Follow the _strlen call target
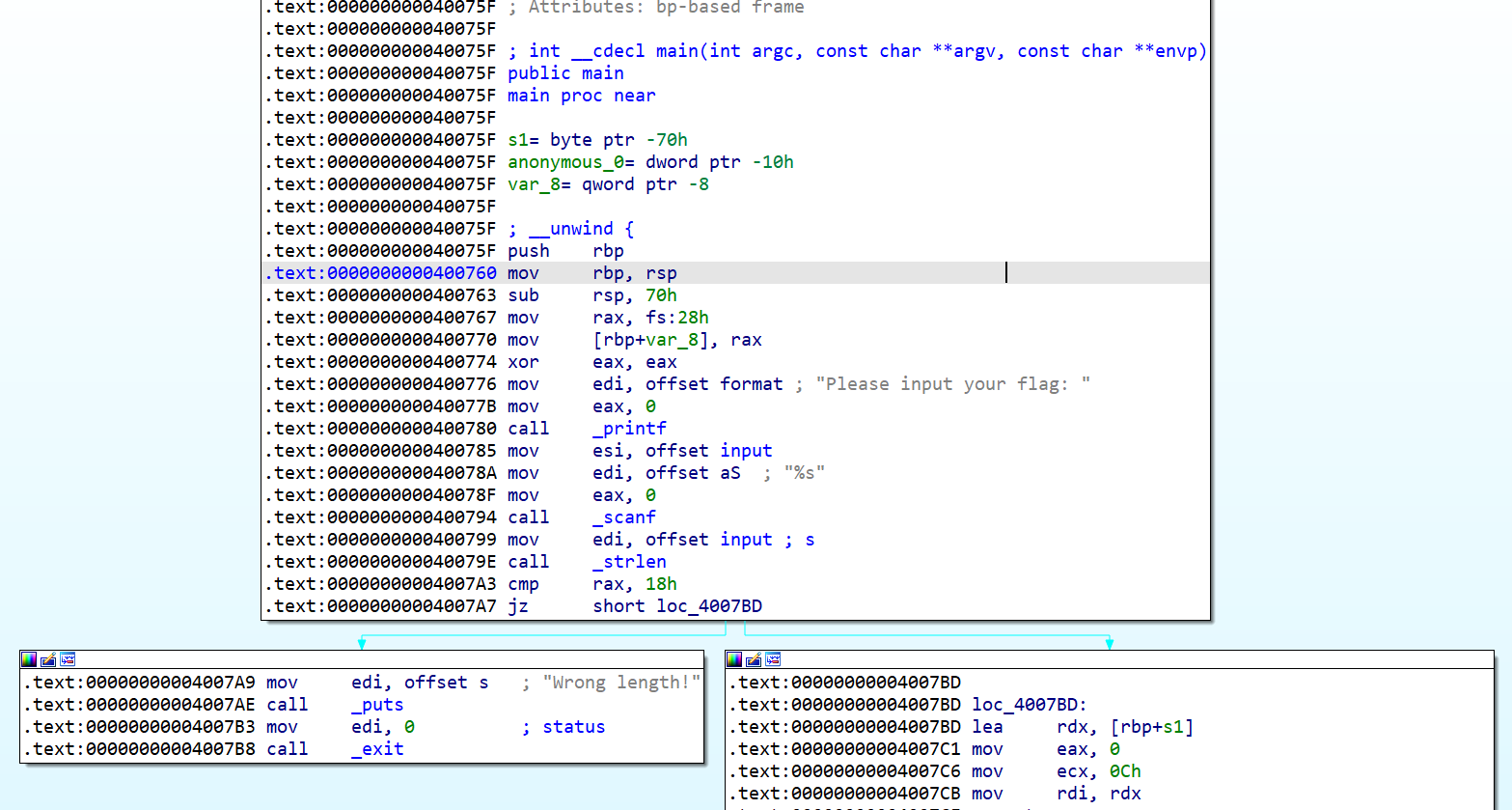This screenshot has height=810, width=1512. pyautogui.click(x=630, y=562)
